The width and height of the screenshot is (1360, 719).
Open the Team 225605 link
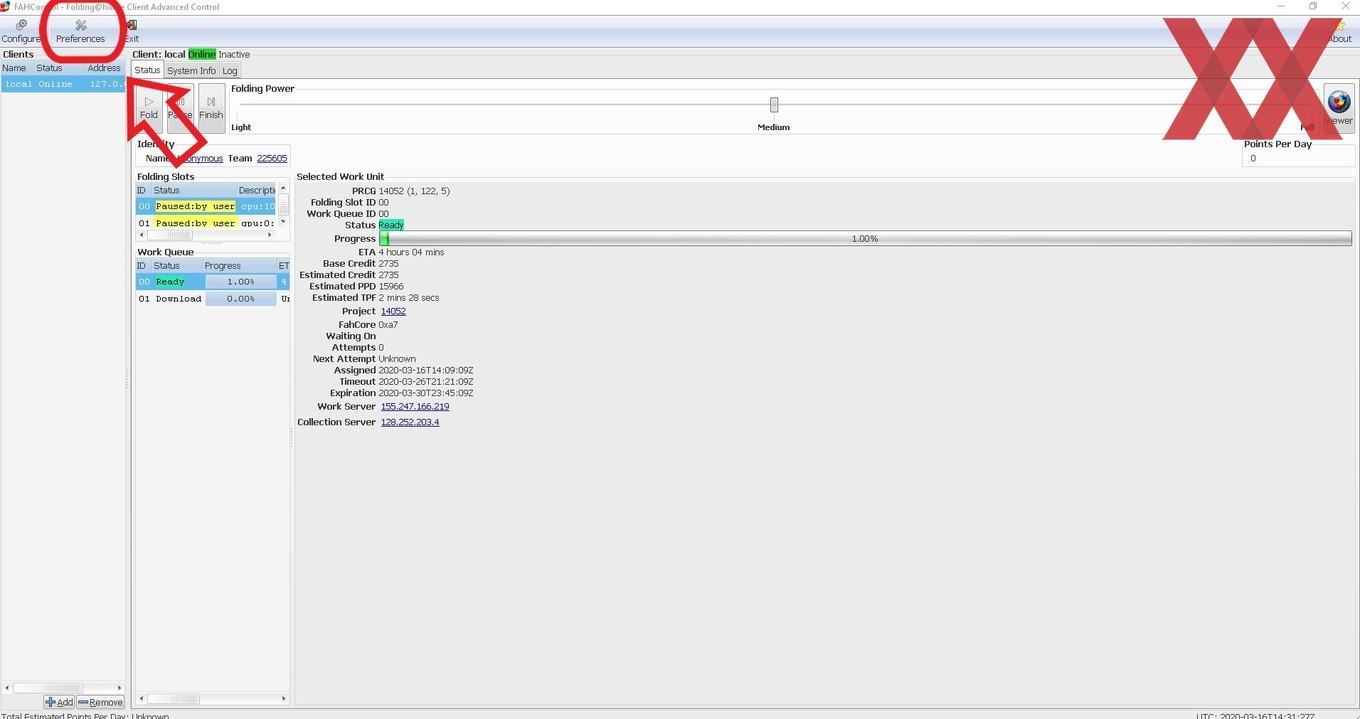pyautogui.click(x=272, y=158)
